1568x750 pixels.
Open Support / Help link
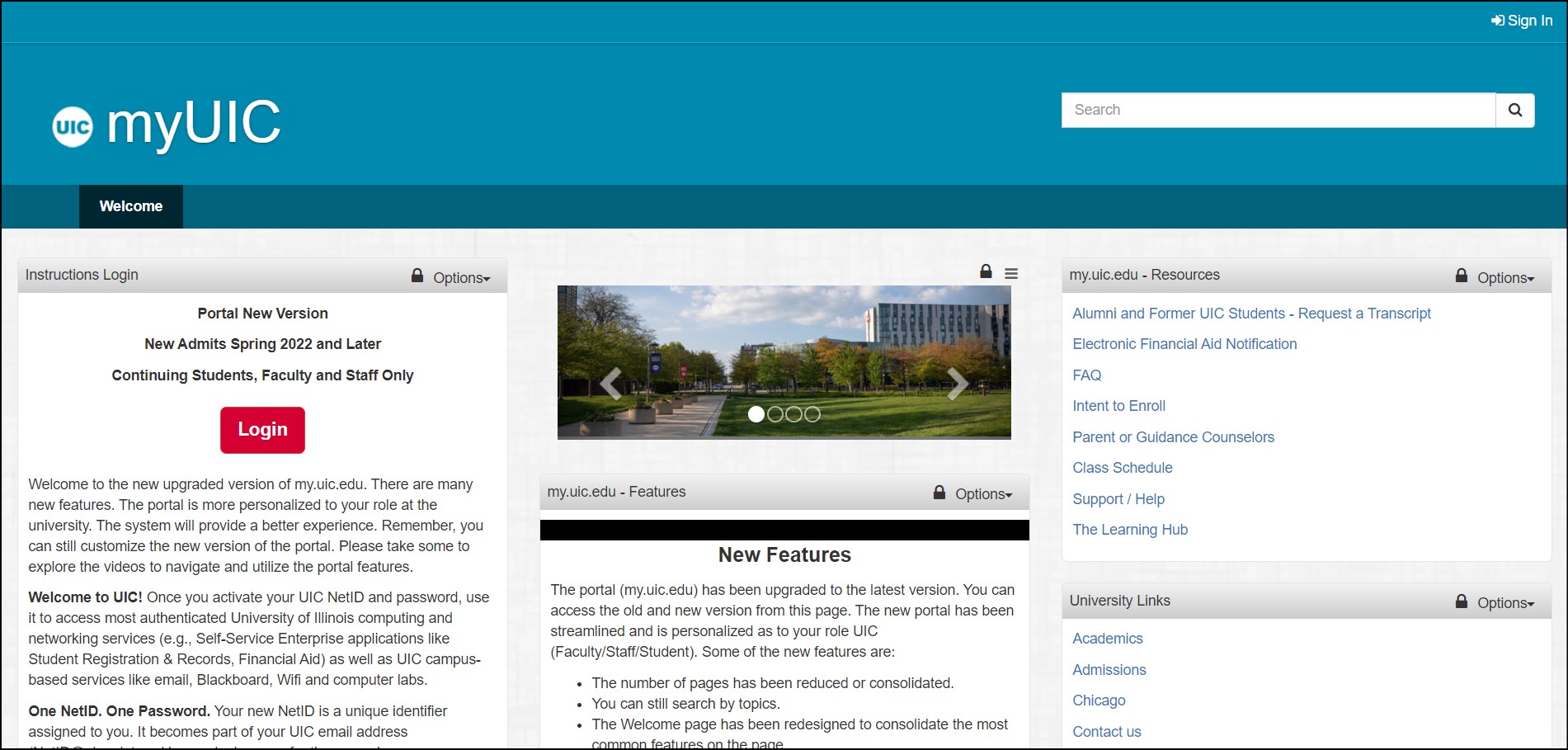point(1118,499)
